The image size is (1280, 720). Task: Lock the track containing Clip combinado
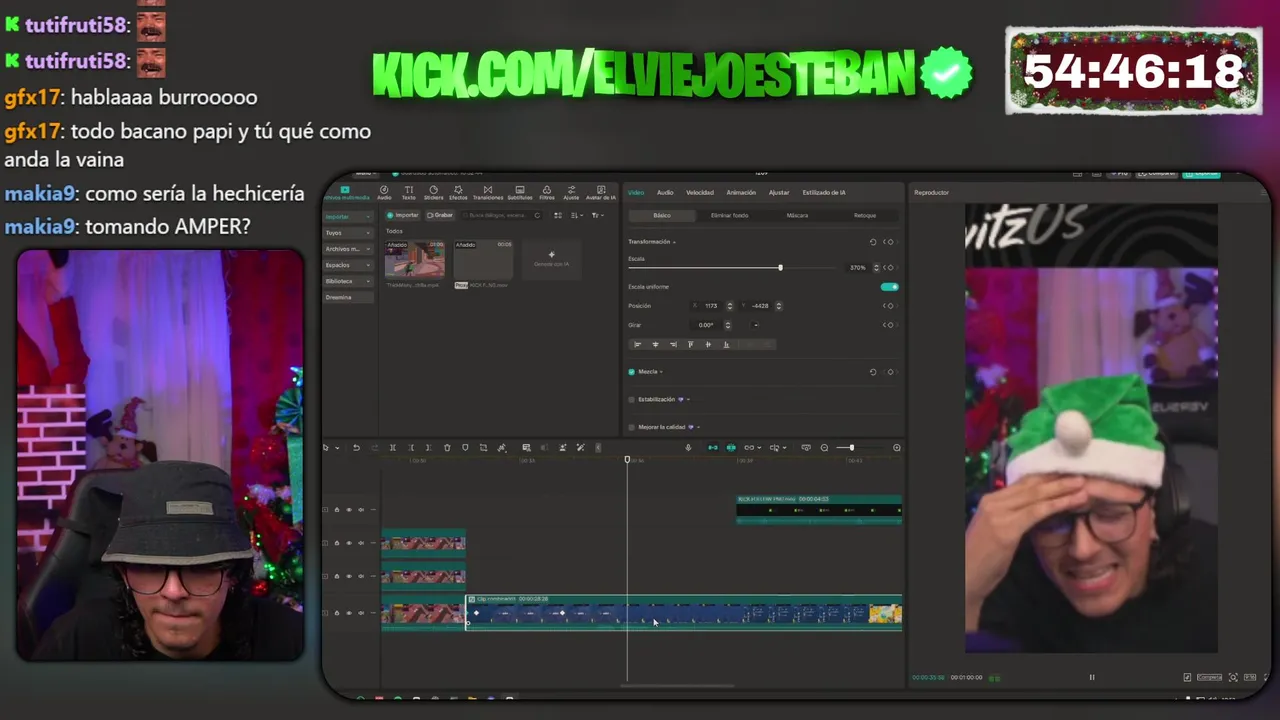pyautogui.click(x=337, y=613)
